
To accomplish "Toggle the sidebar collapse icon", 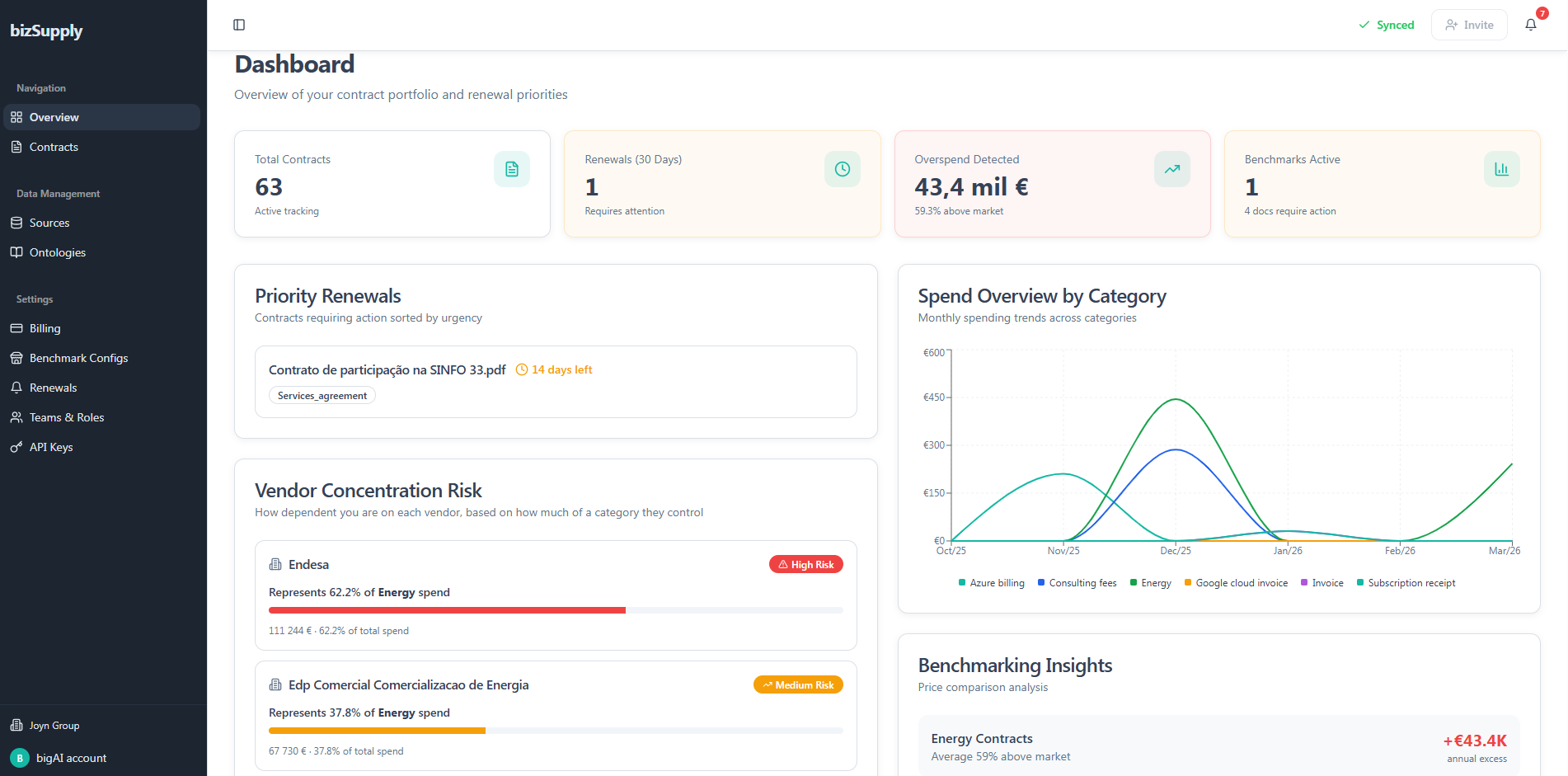I will coord(239,25).
